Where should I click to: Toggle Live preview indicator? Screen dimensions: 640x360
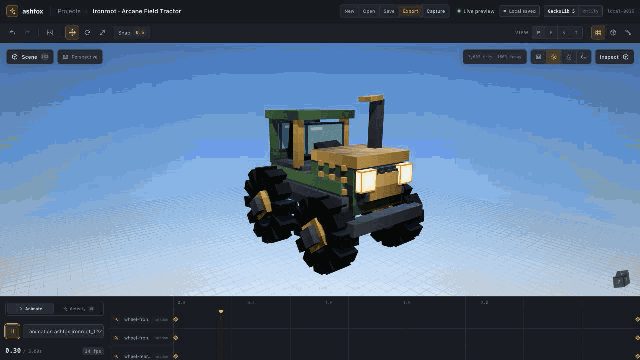point(476,11)
